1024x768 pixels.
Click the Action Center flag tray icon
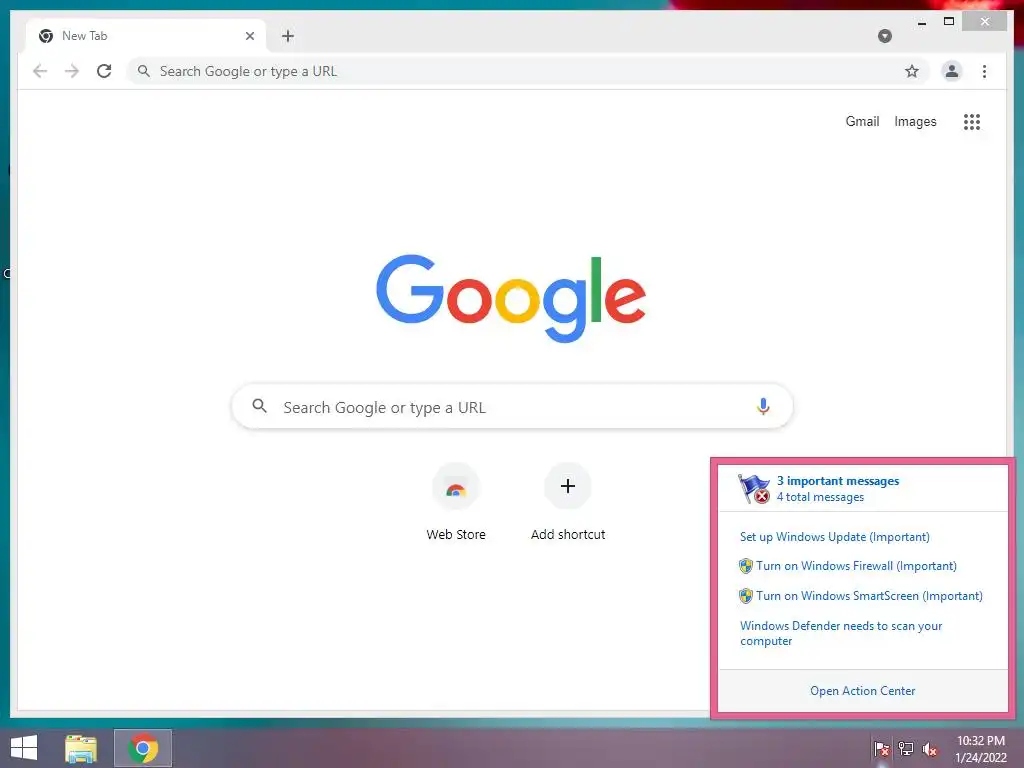pos(881,749)
